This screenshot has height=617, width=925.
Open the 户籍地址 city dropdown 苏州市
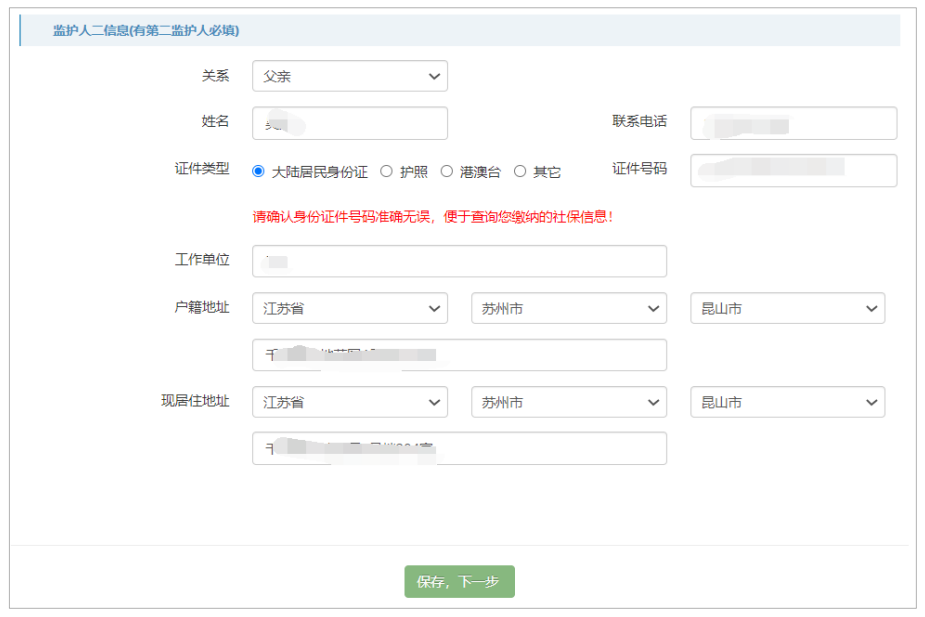[x=568, y=309]
